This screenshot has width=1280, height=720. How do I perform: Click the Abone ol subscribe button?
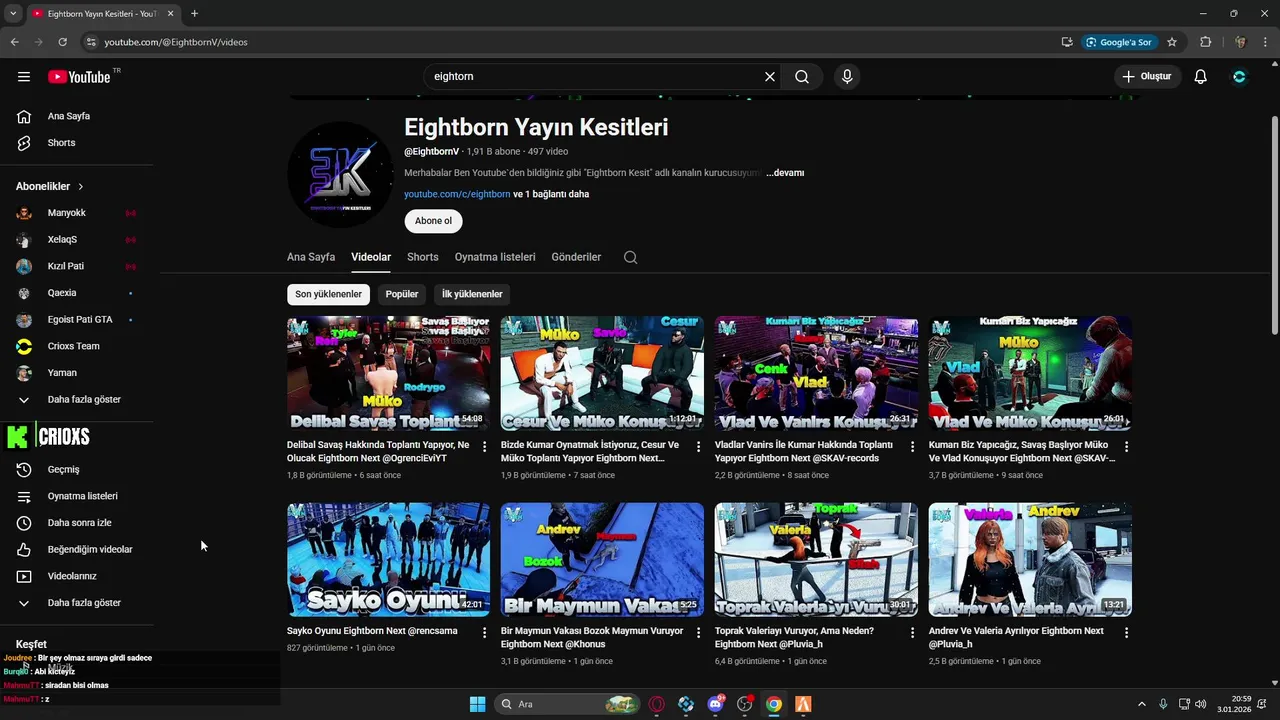point(433,221)
